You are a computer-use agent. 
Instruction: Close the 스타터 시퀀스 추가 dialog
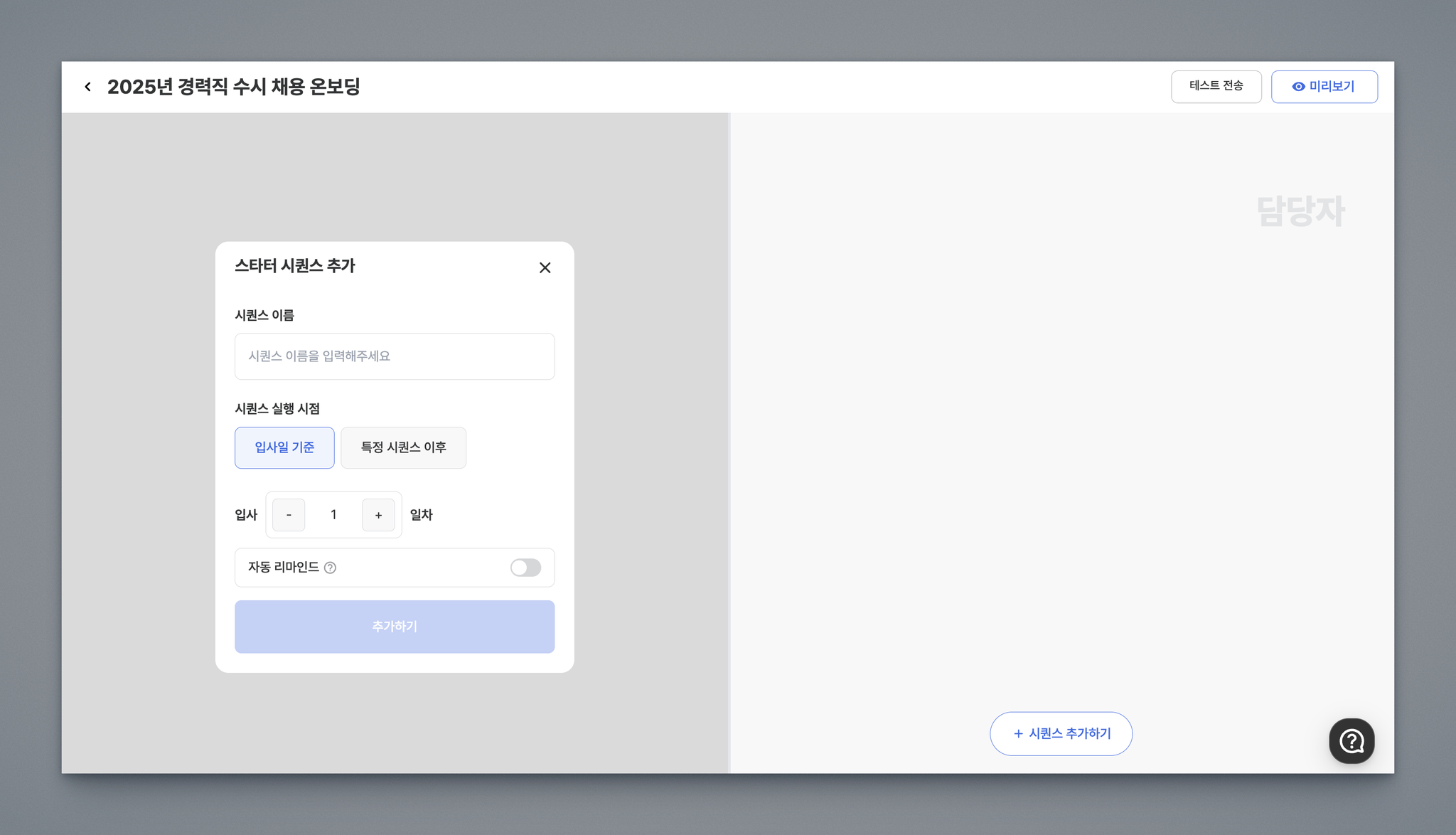pos(545,267)
